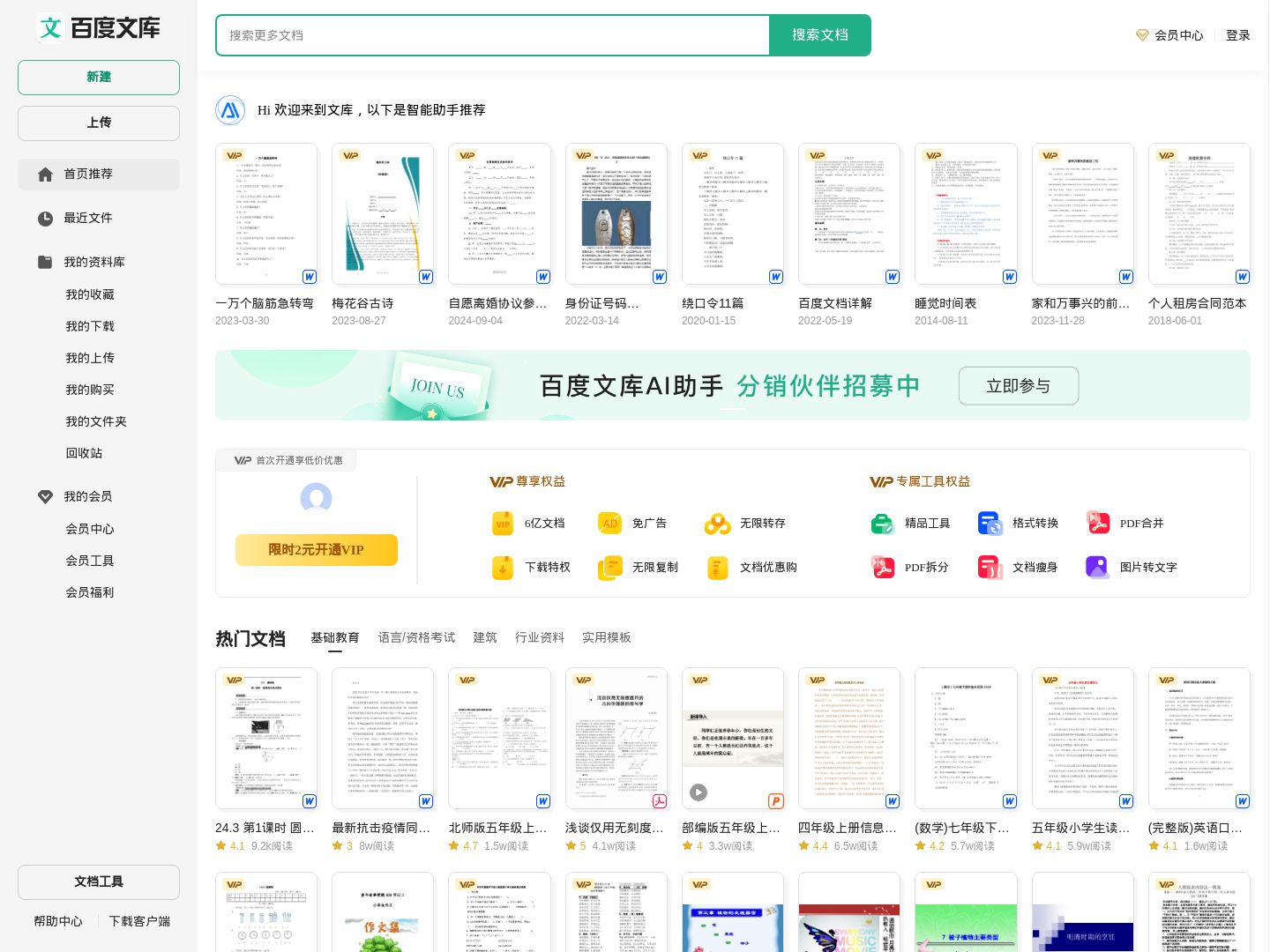The width and height of the screenshot is (1270, 952).
Task: Switch to 实用模板 tab
Action: point(607,638)
